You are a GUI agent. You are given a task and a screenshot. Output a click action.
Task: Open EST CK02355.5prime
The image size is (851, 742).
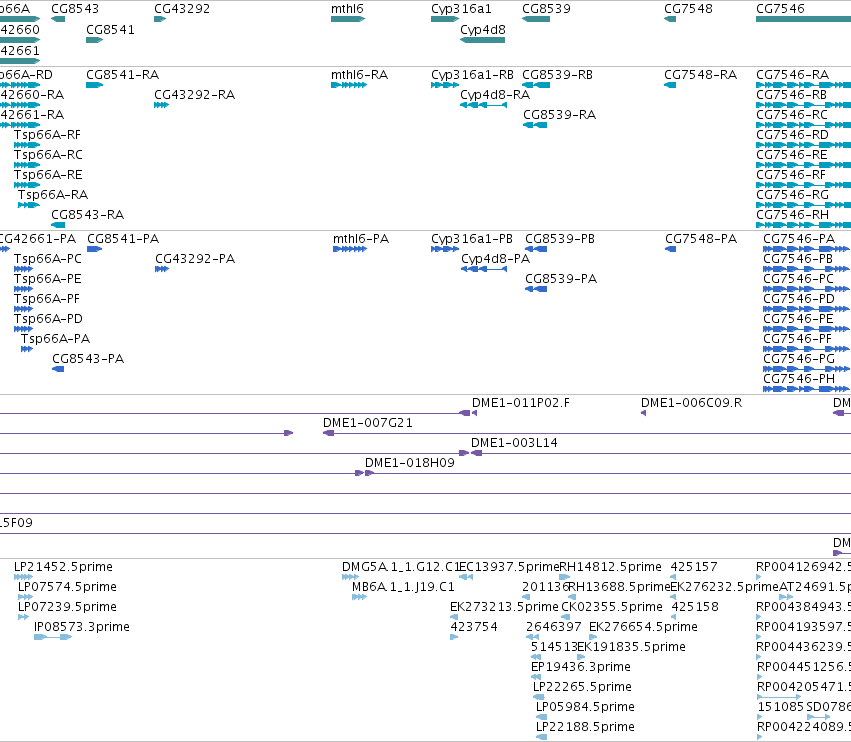[x=612, y=607]
